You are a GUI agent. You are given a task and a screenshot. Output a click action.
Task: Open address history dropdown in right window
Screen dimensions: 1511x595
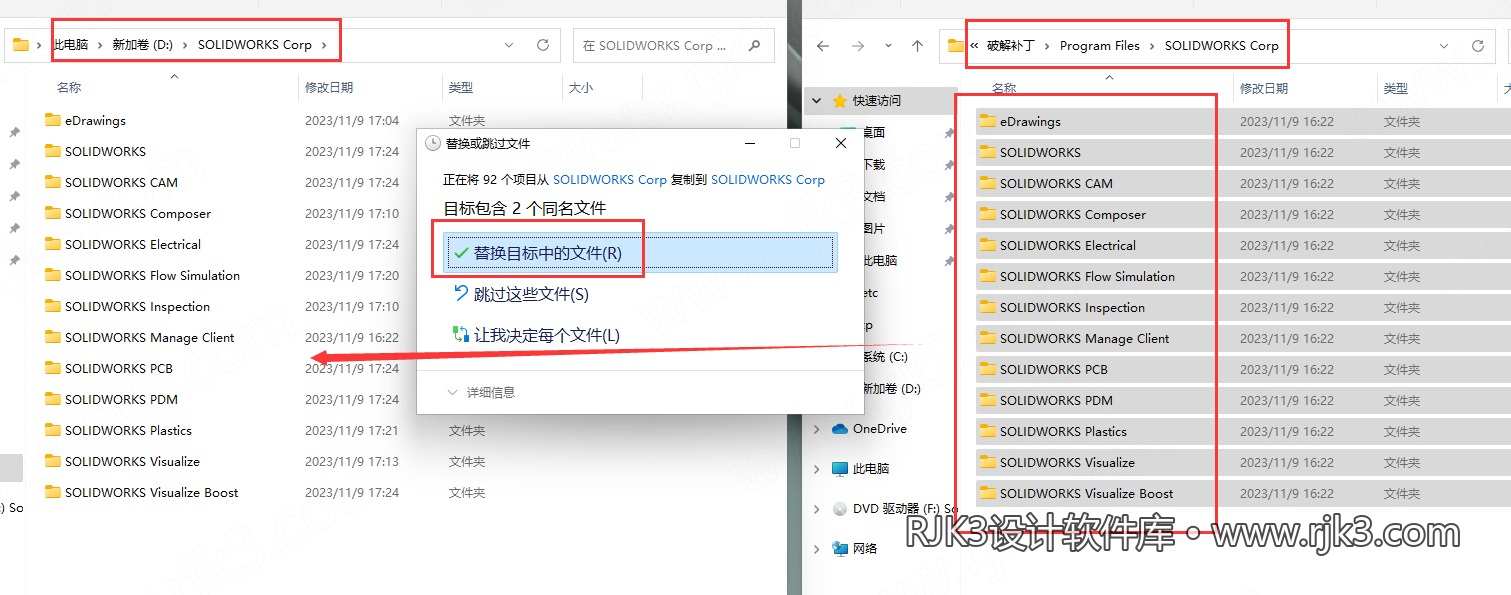tap(1444, 46)
